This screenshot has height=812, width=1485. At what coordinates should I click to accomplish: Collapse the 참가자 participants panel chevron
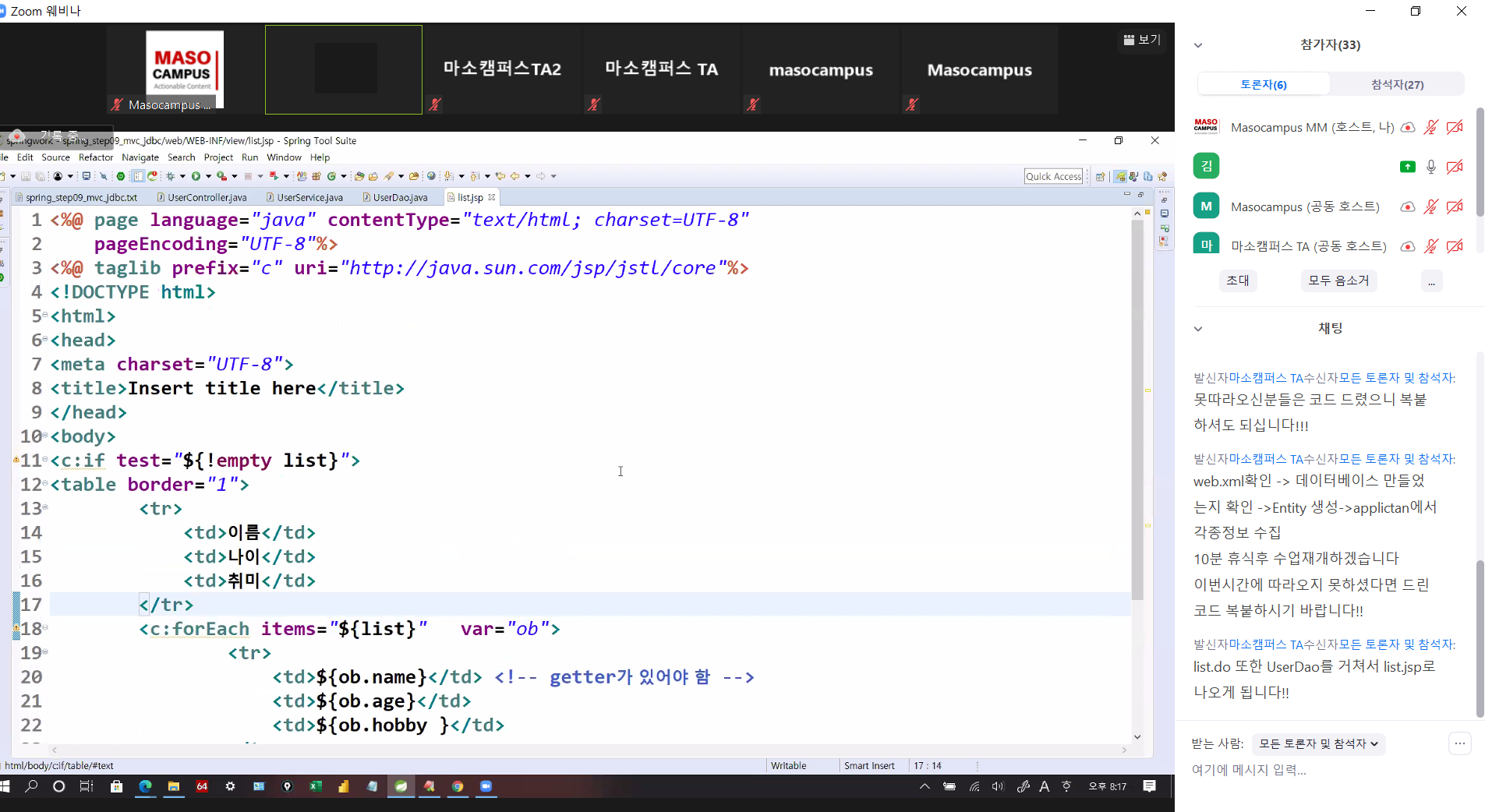pos(1198,45)
